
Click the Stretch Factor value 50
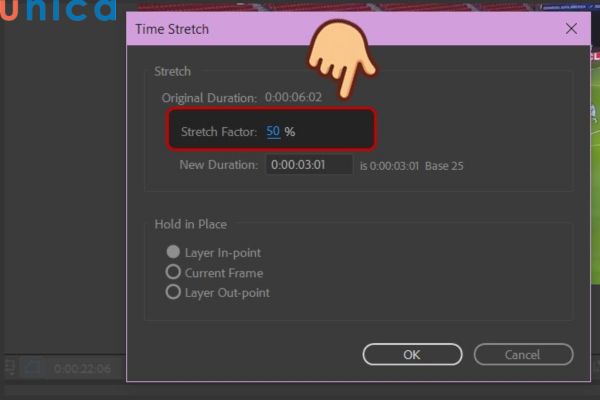click(x=273, y=132)
